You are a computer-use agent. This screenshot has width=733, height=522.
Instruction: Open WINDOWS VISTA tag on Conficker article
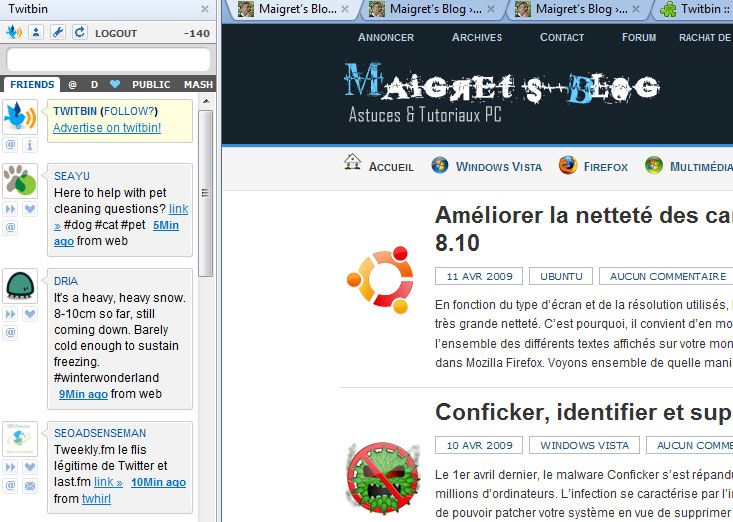pyautogui.click(x=584, y=445)
